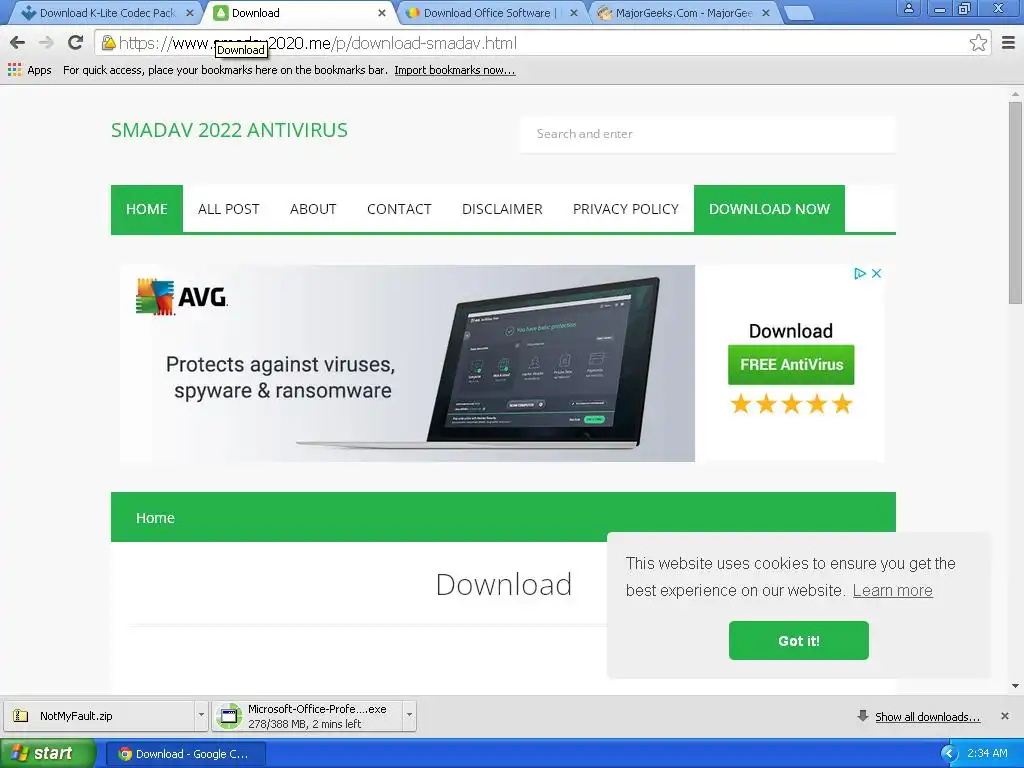This screenshot has height=768, width=1024.
Task: Open the ALL POST menu item
Action: tap(229, 209)
